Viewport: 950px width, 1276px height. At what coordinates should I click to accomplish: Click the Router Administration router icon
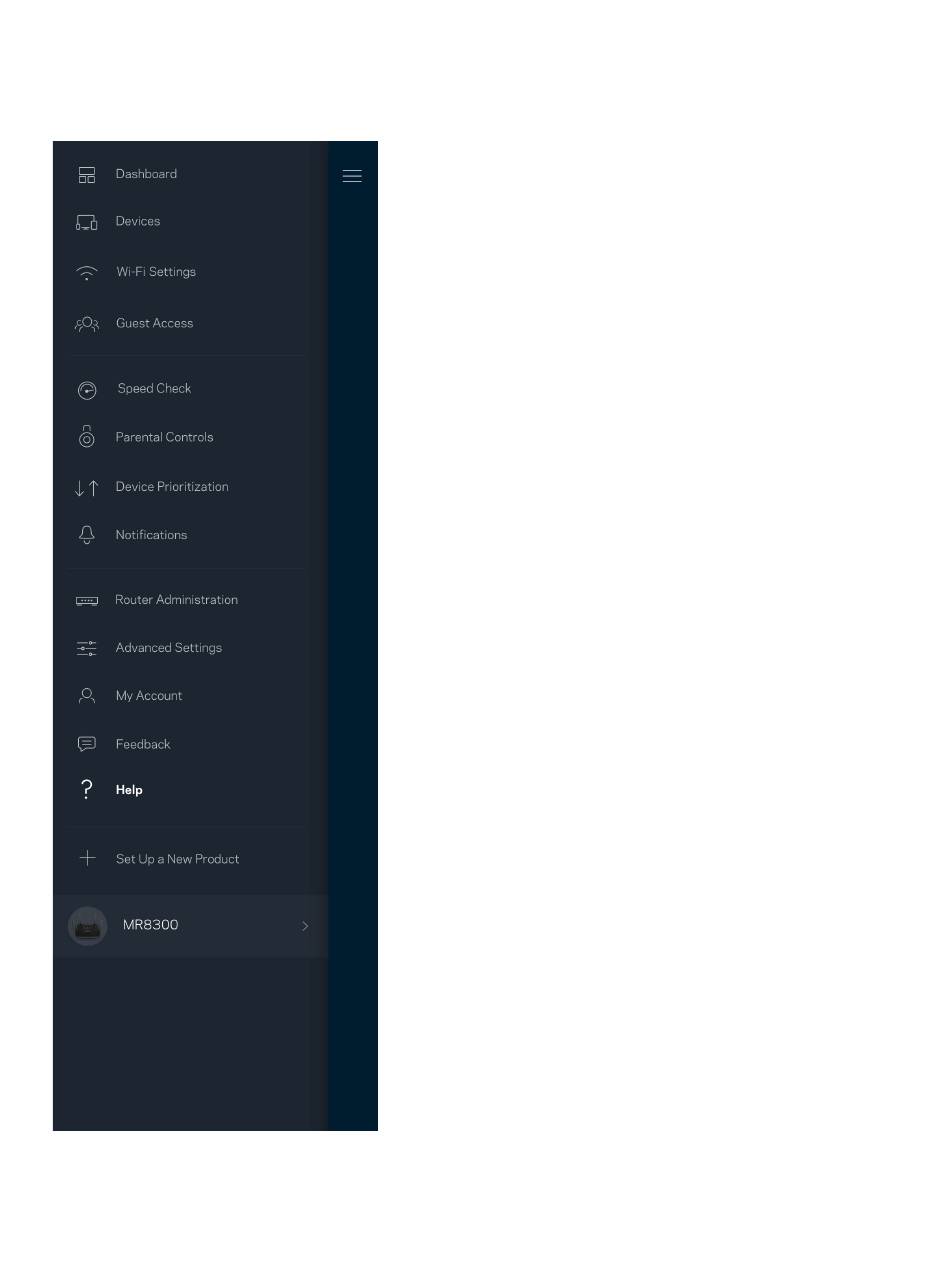coord(87,601)
